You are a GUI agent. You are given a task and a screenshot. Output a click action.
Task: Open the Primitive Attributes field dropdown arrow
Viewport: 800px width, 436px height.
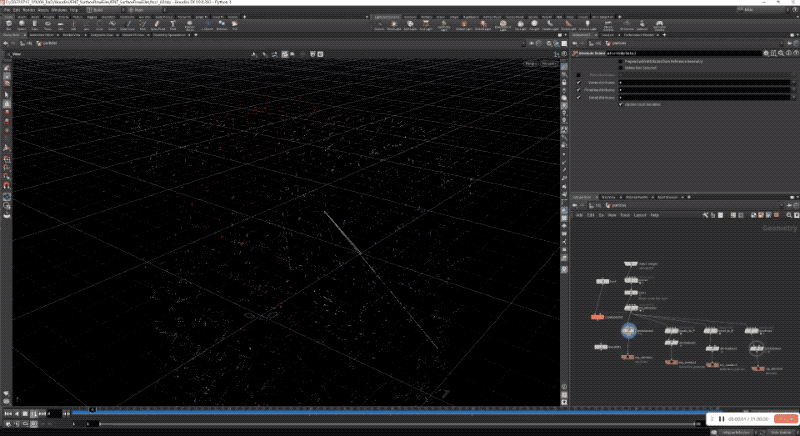(x=793, y=90)
